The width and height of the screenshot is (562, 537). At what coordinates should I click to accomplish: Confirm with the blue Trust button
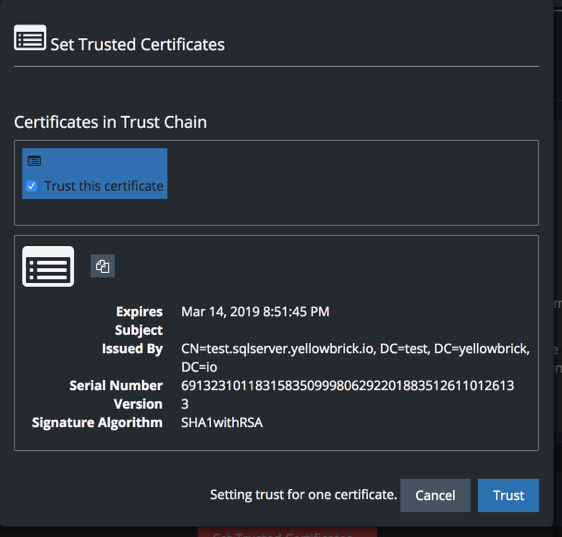click(508, 495)
